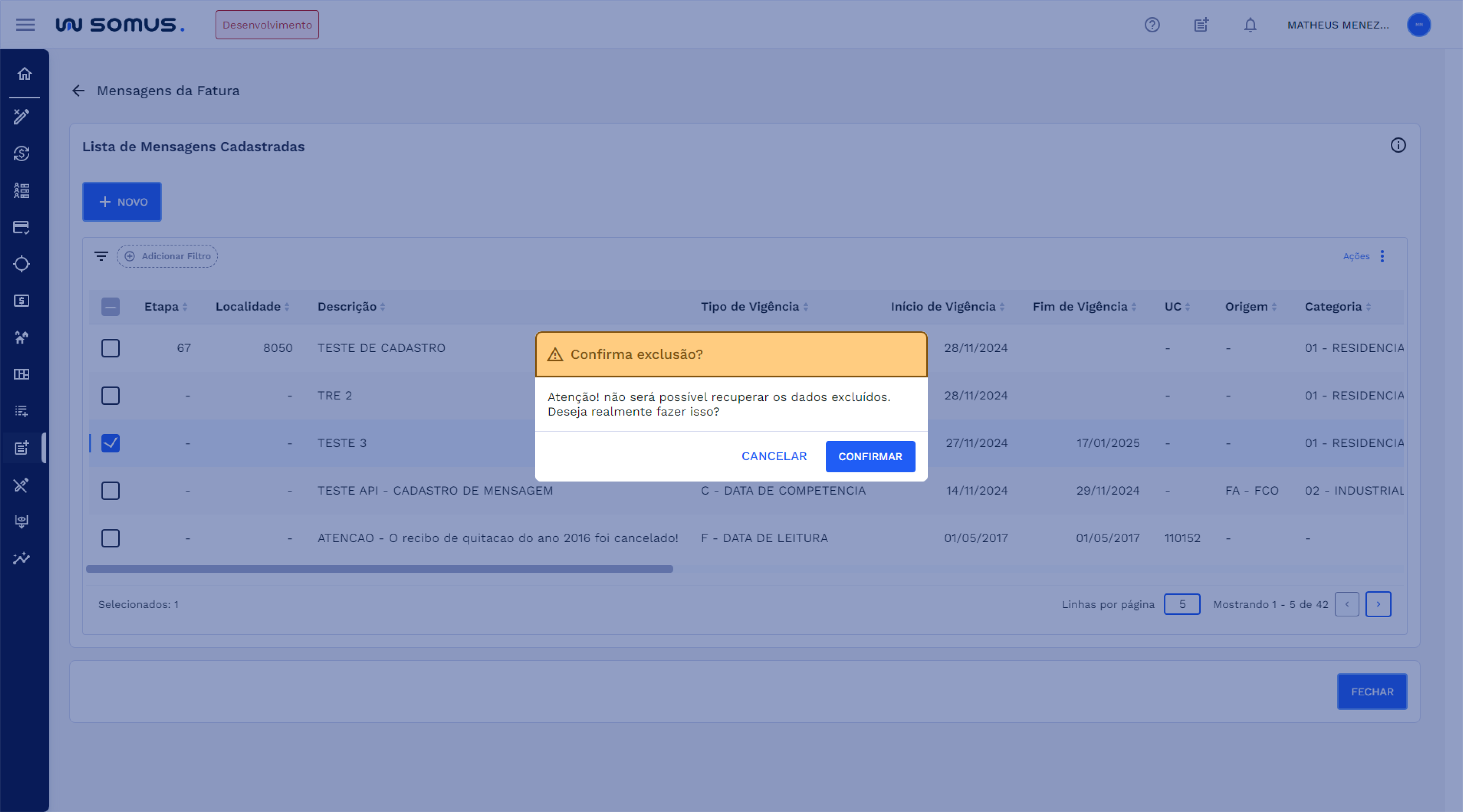
Task: Click the home icon in sidebar
Action: click(24, 74)
